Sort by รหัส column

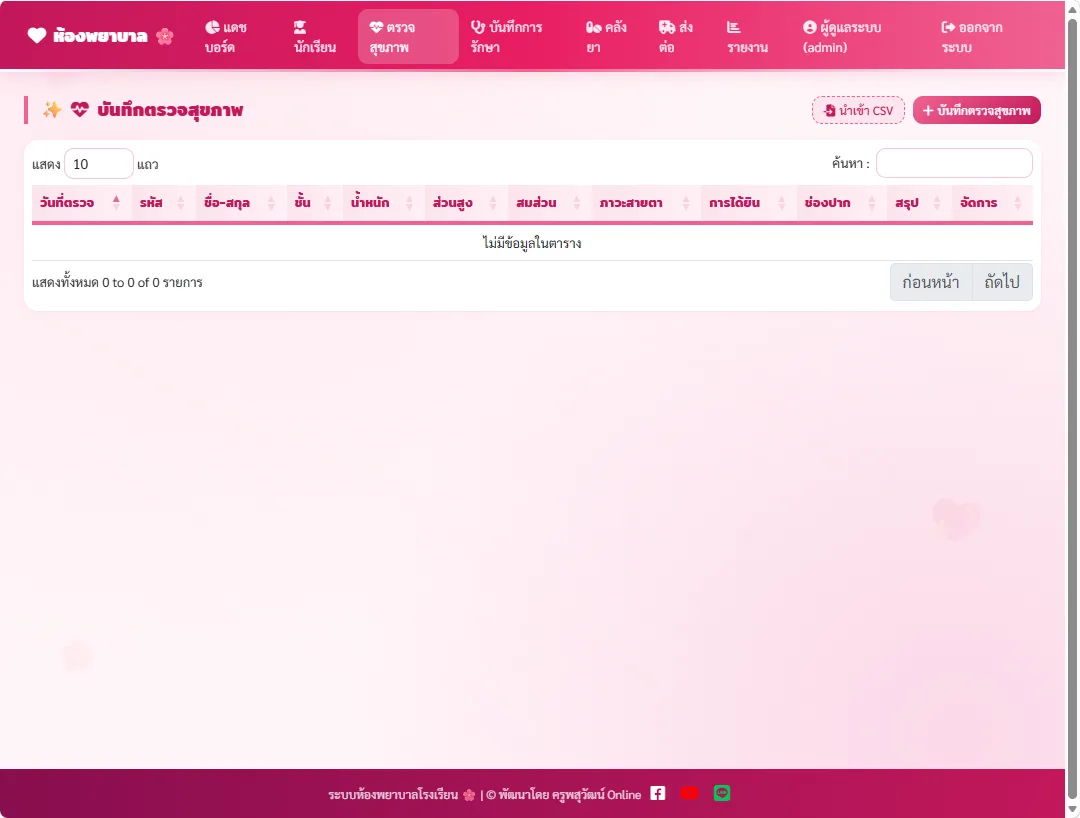(163, 203)
